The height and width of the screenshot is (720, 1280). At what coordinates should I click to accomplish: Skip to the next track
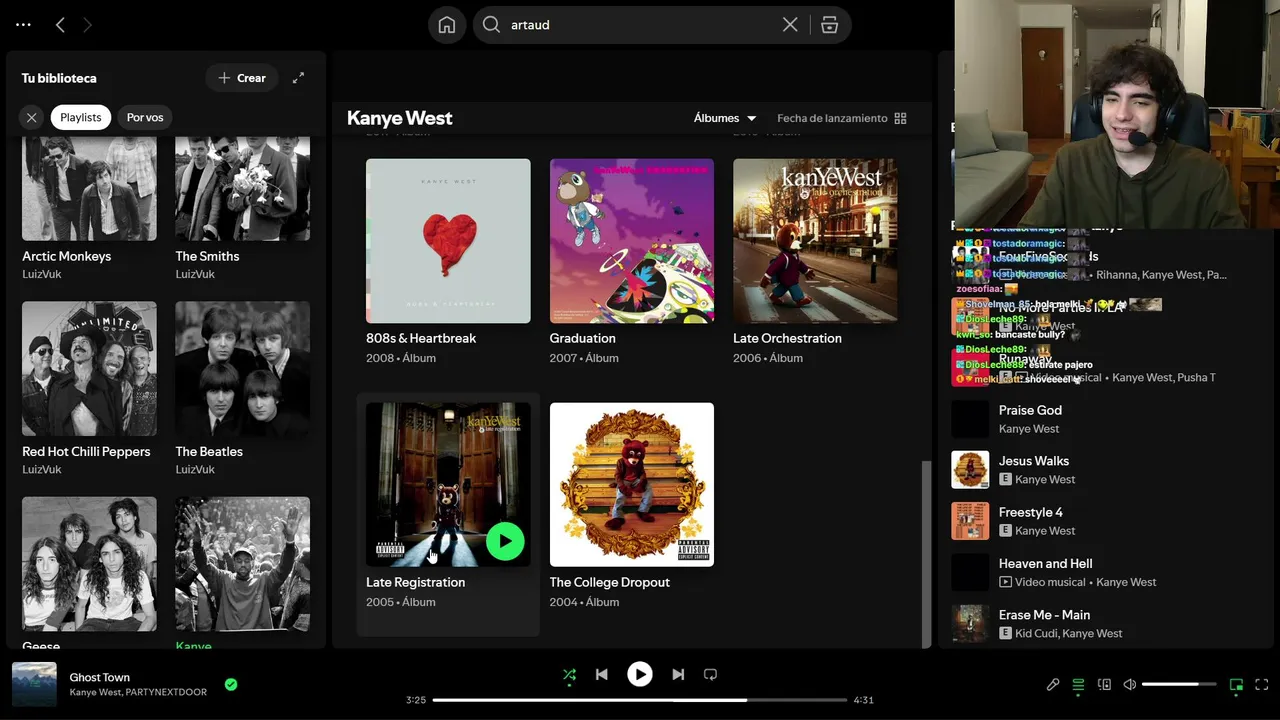678,675
